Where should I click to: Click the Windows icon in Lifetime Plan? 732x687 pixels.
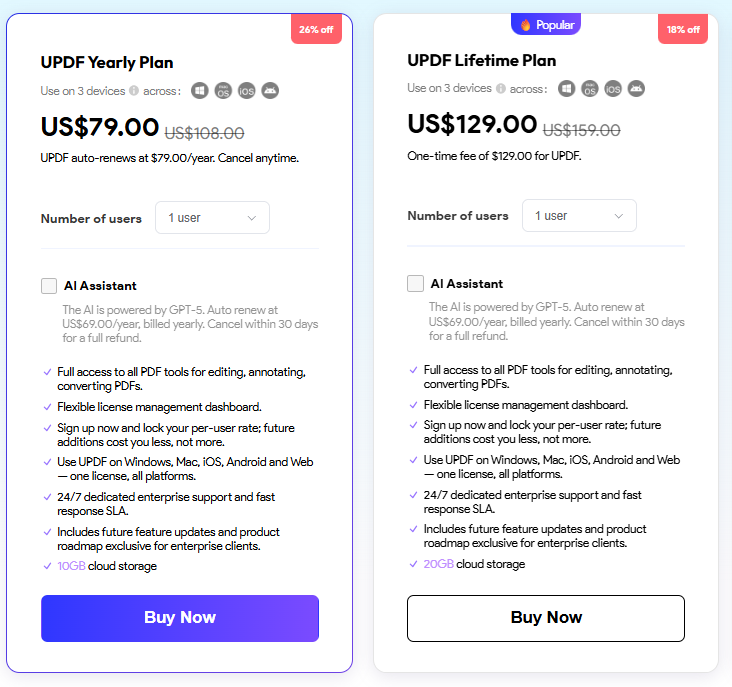point(567,88)
